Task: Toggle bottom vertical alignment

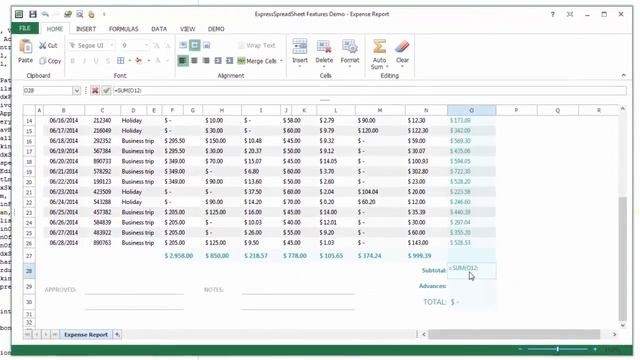Action: tap(207, 45)
